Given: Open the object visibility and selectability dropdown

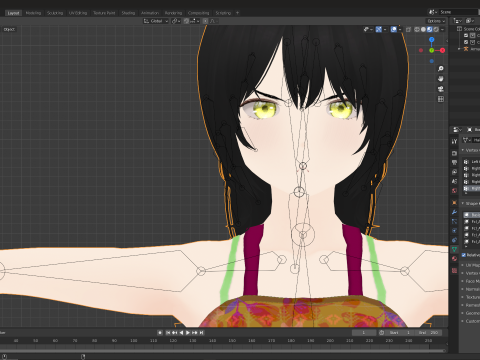Looking at the screenshot, I should coord(368,29).
